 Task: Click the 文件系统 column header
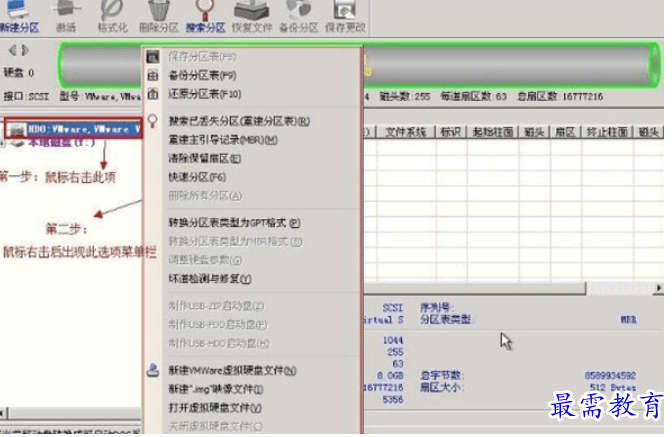click(406, 132)
